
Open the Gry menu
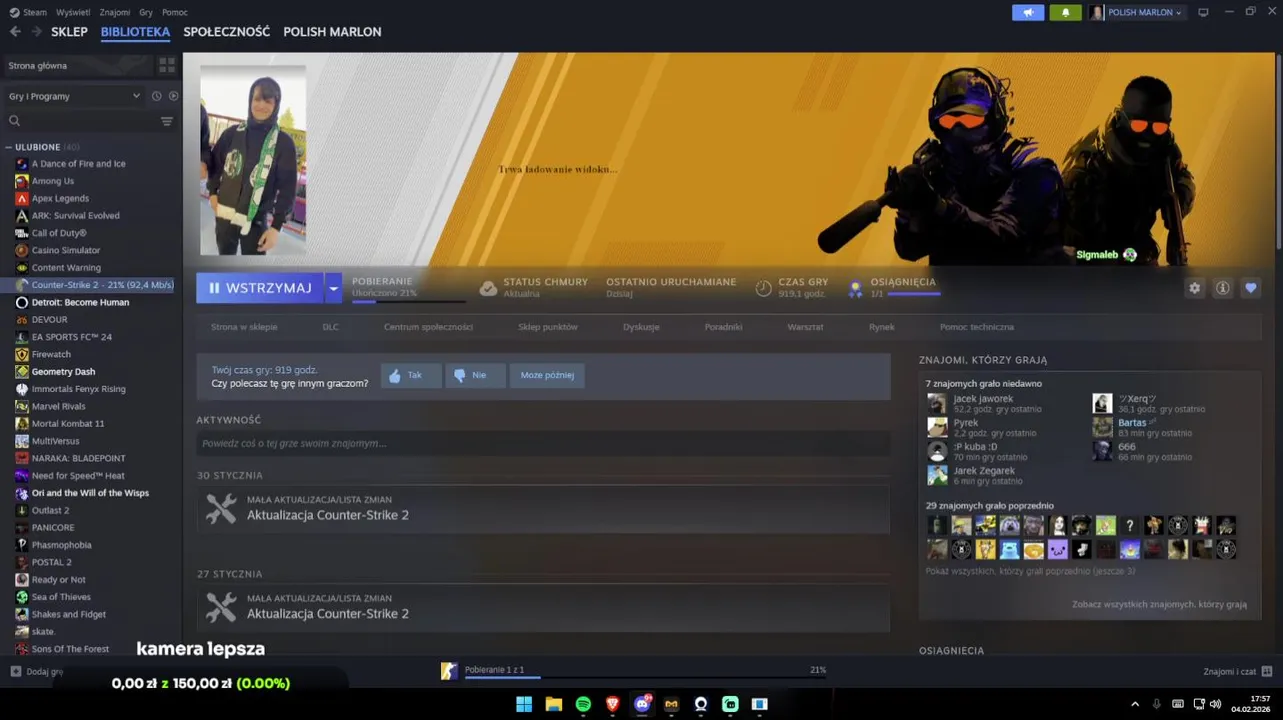pyautogui.click(x=146, y=12)
